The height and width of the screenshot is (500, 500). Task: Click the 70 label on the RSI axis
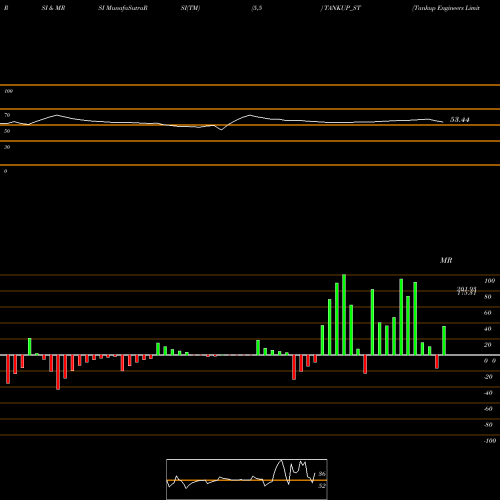(x=7, y=115)
